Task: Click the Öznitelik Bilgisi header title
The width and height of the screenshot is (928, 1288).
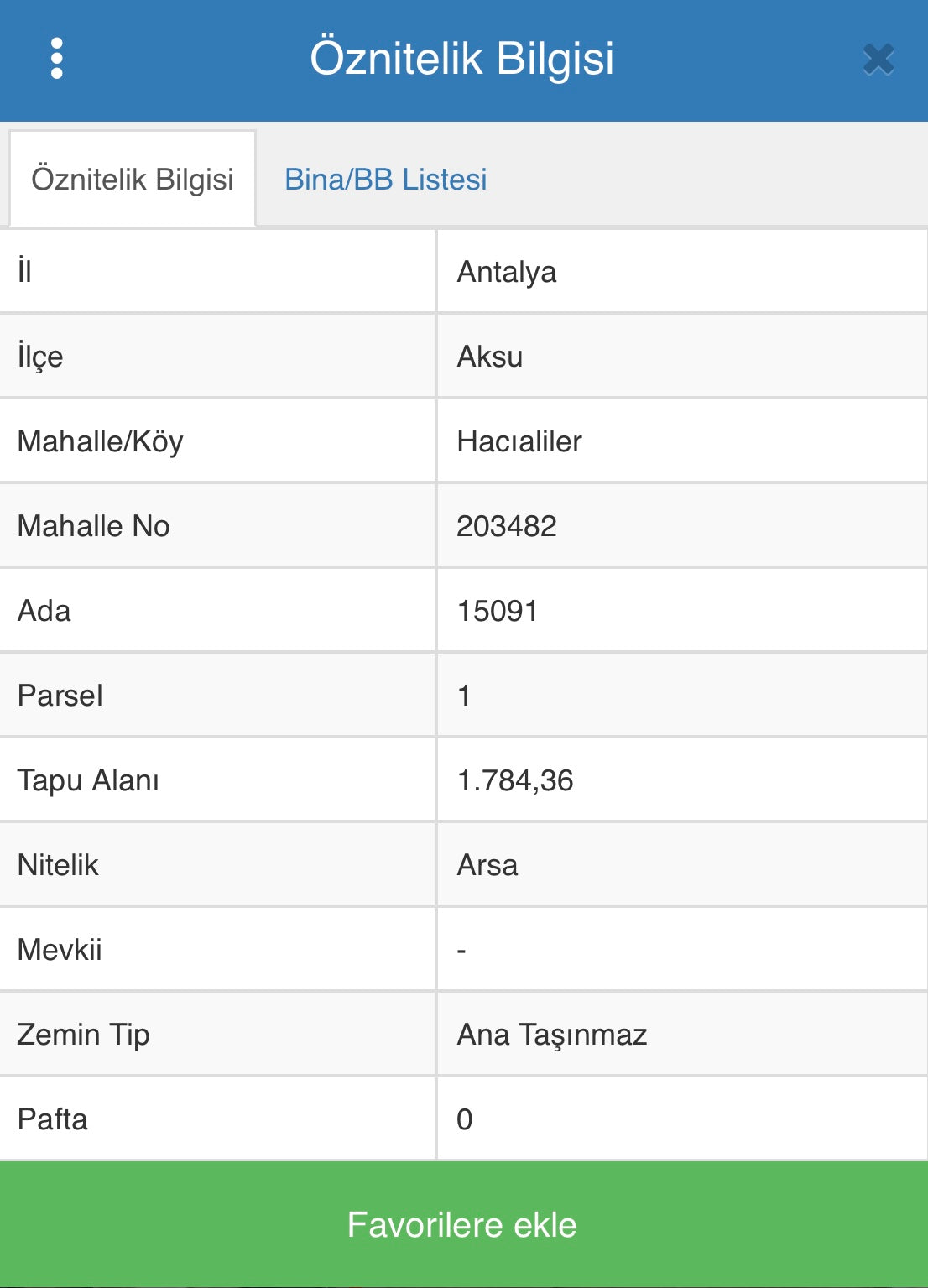Action: 461,59
